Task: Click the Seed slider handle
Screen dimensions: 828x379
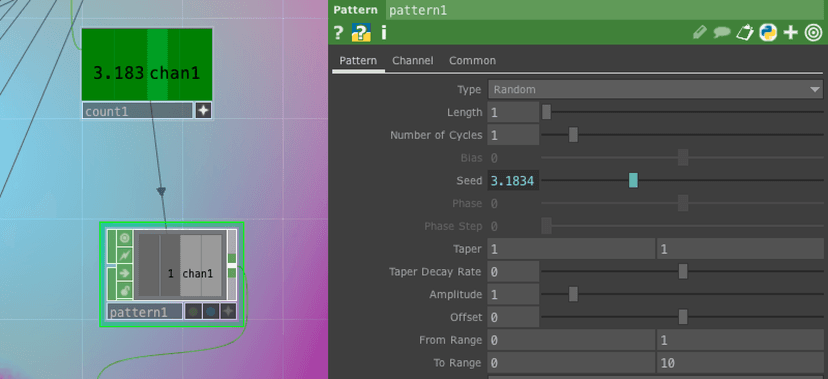Action: [x=633, y=181]
